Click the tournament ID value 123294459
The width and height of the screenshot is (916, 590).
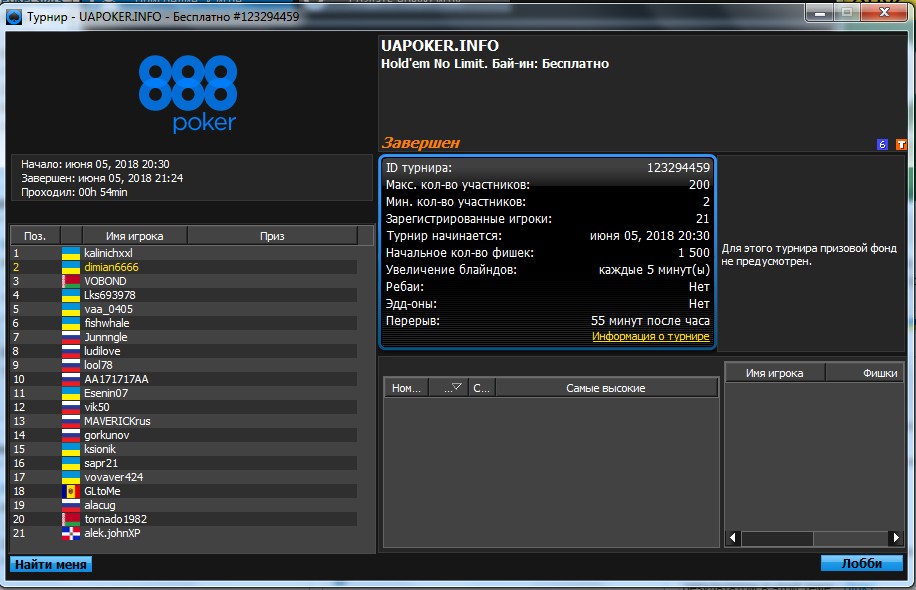[x=678, y=168]
